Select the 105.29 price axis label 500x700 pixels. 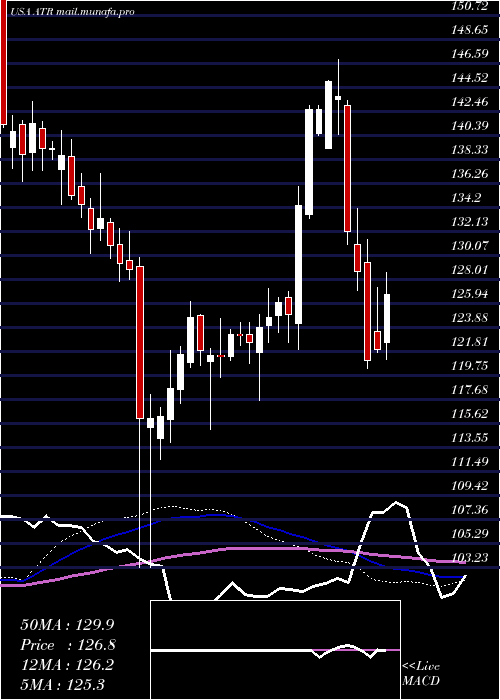[470, 534]
